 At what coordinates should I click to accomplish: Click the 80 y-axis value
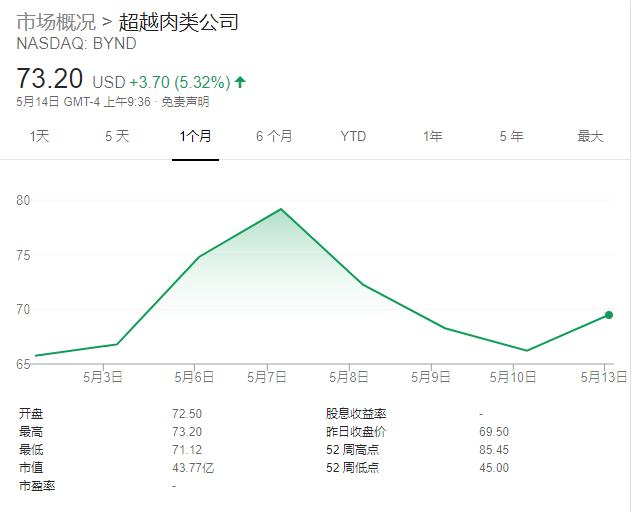click(23, 200)
